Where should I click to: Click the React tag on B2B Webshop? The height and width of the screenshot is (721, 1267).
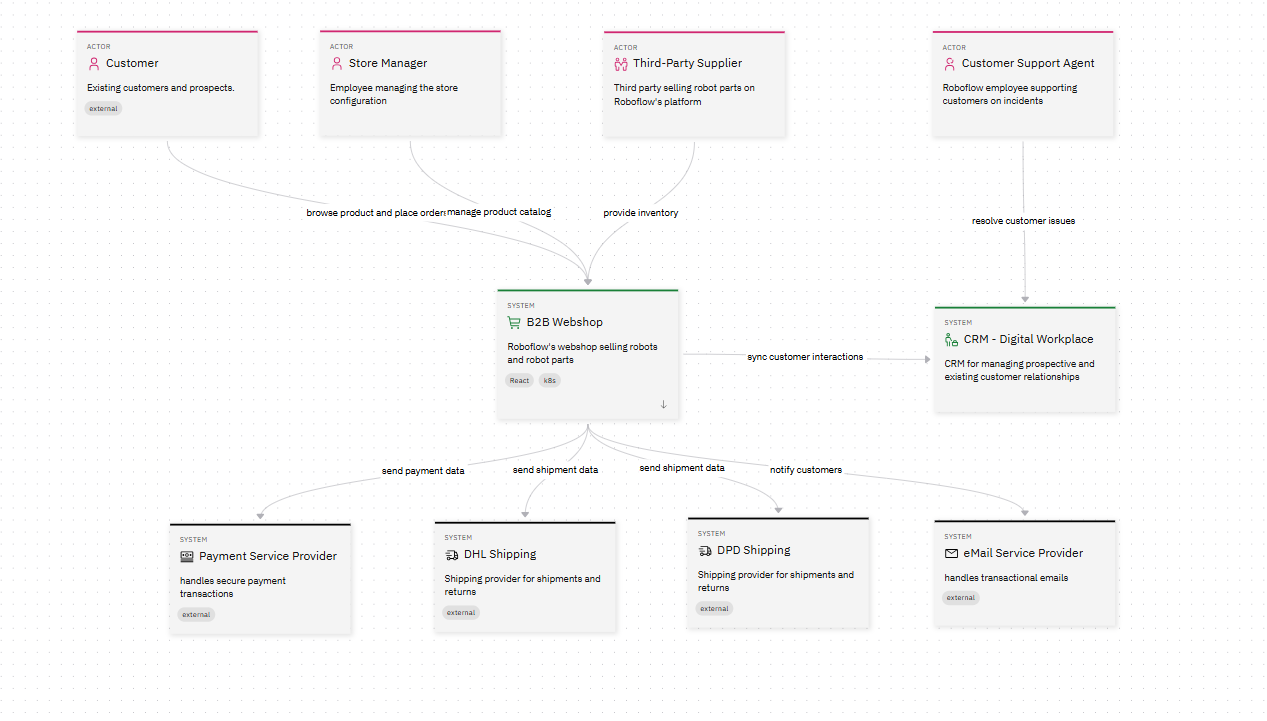519,380
